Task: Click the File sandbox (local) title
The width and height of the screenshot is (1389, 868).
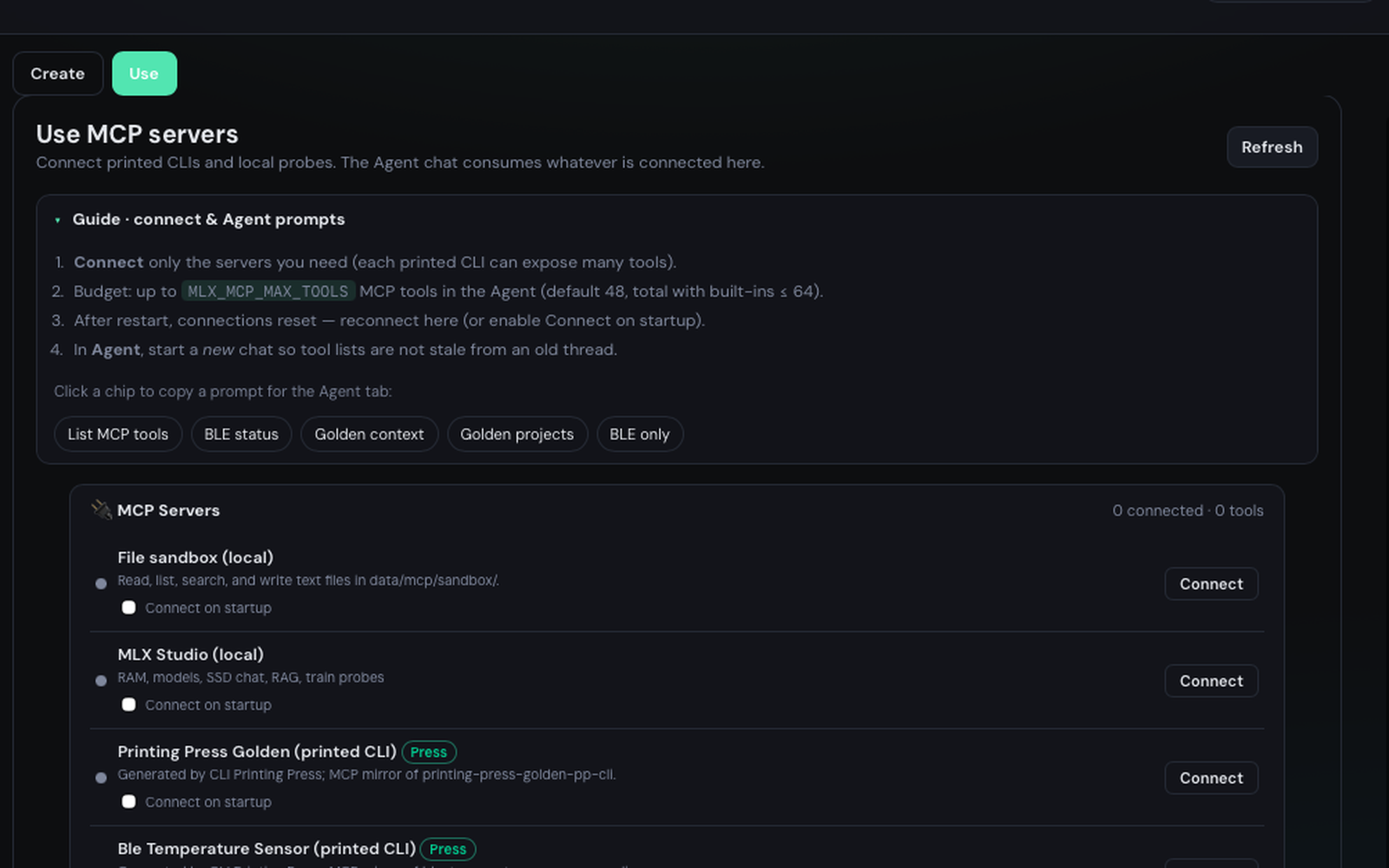Action: coord(195,557)
